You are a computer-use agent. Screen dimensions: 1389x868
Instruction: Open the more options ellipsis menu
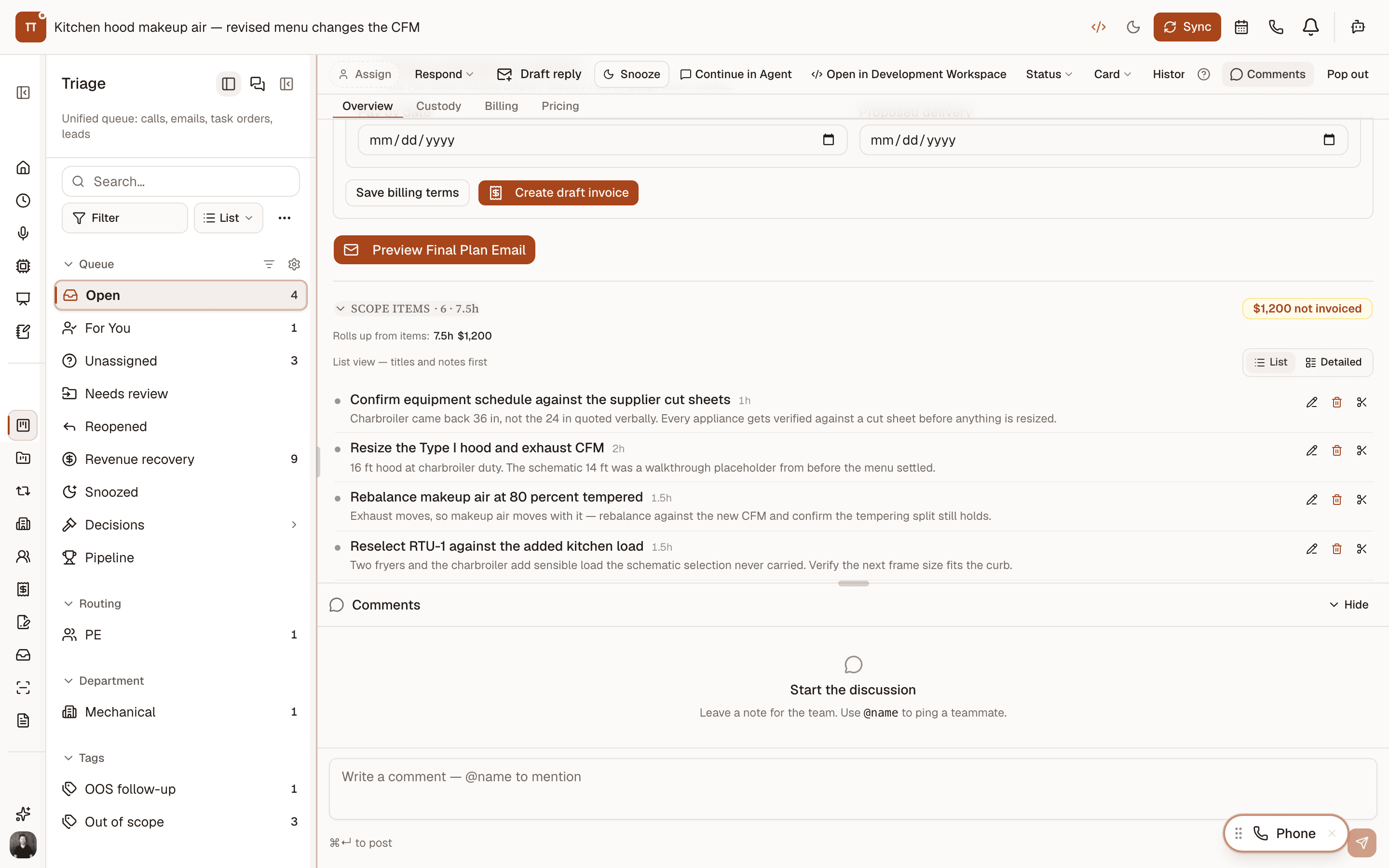coord(284,217)
